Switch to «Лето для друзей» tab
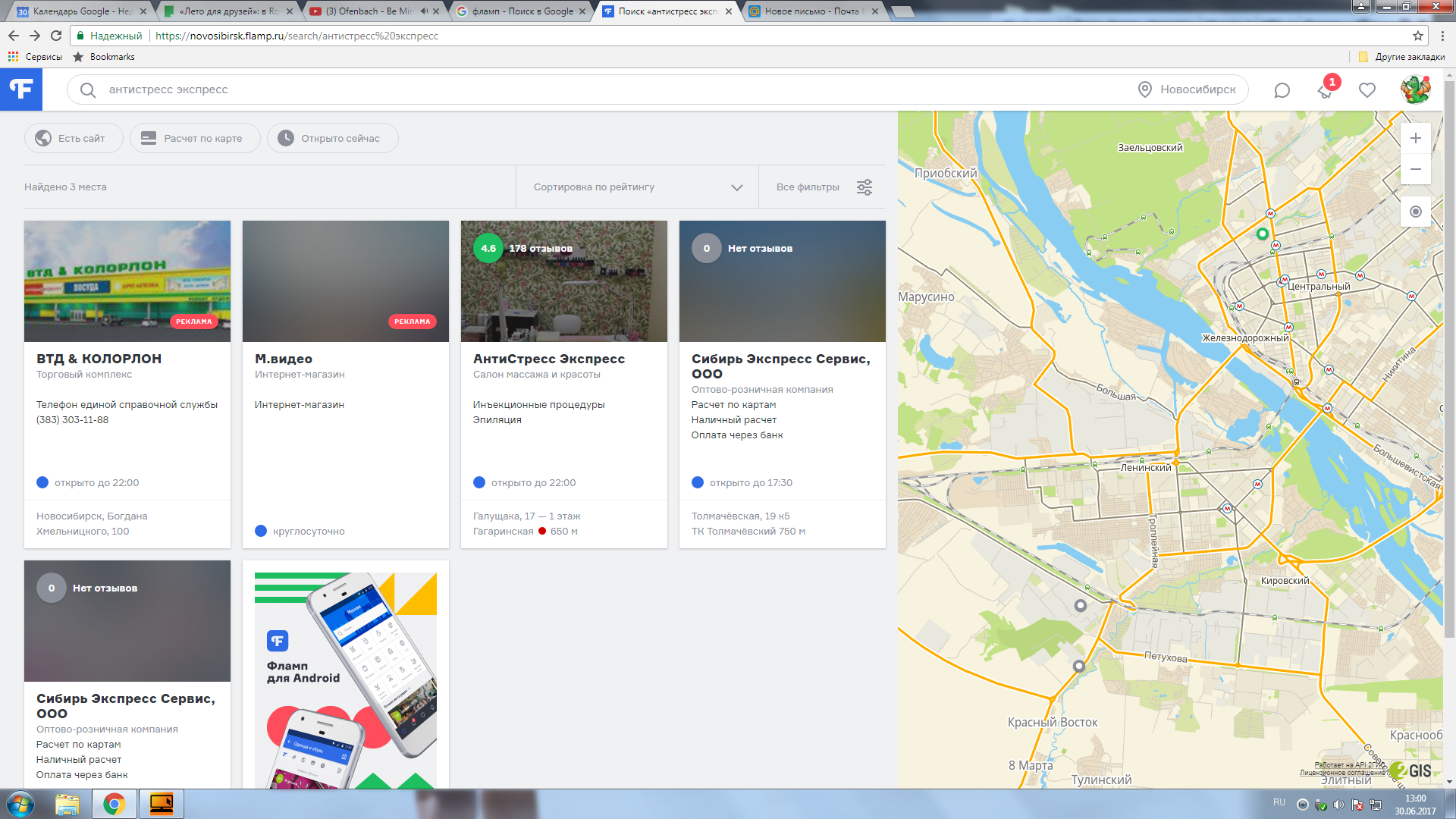This screenshot has width=1456, height=819. click(227, 11)
